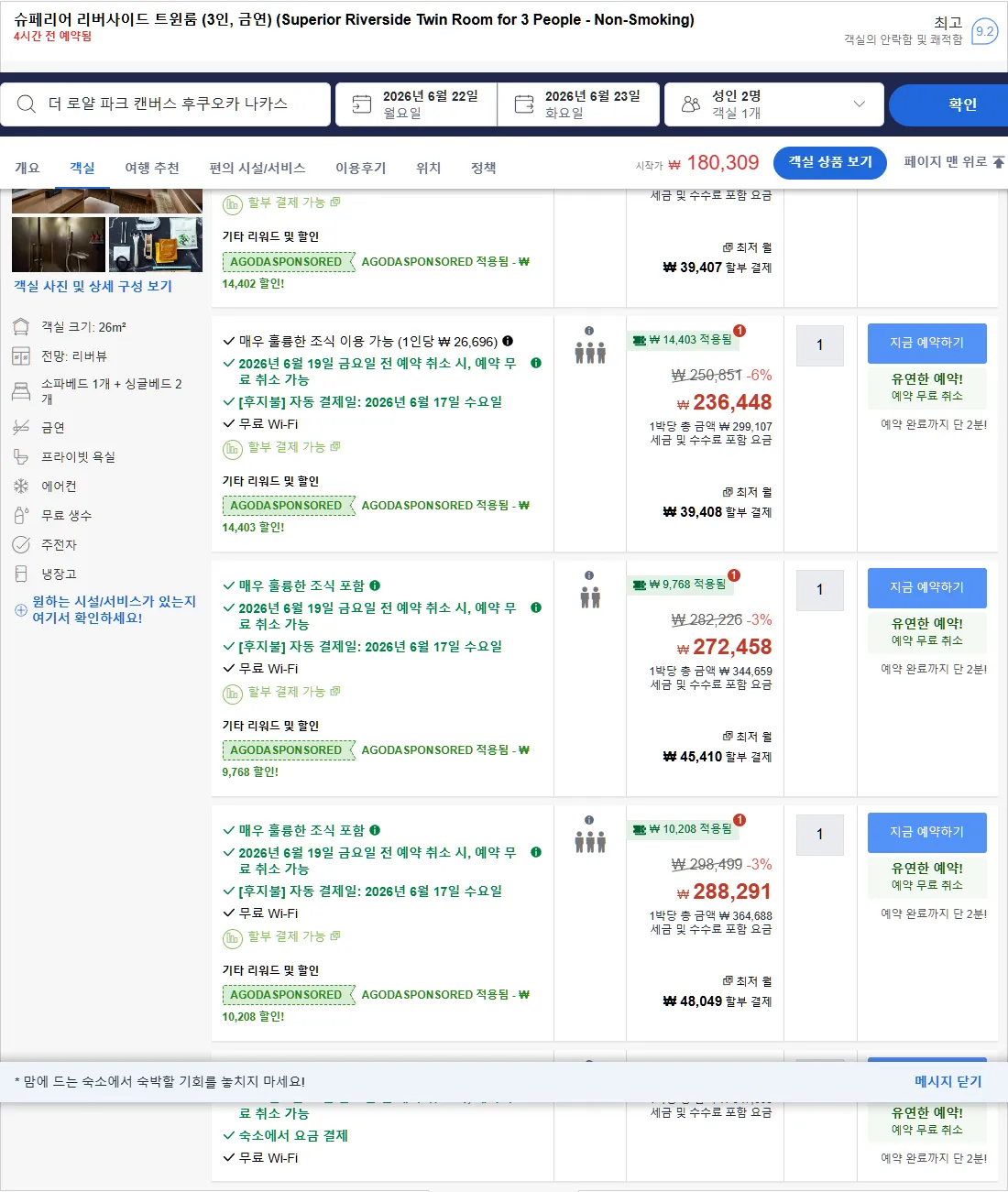
Task: Expand the guests and rooms dropdown chevron
Action: pos(860,104)
